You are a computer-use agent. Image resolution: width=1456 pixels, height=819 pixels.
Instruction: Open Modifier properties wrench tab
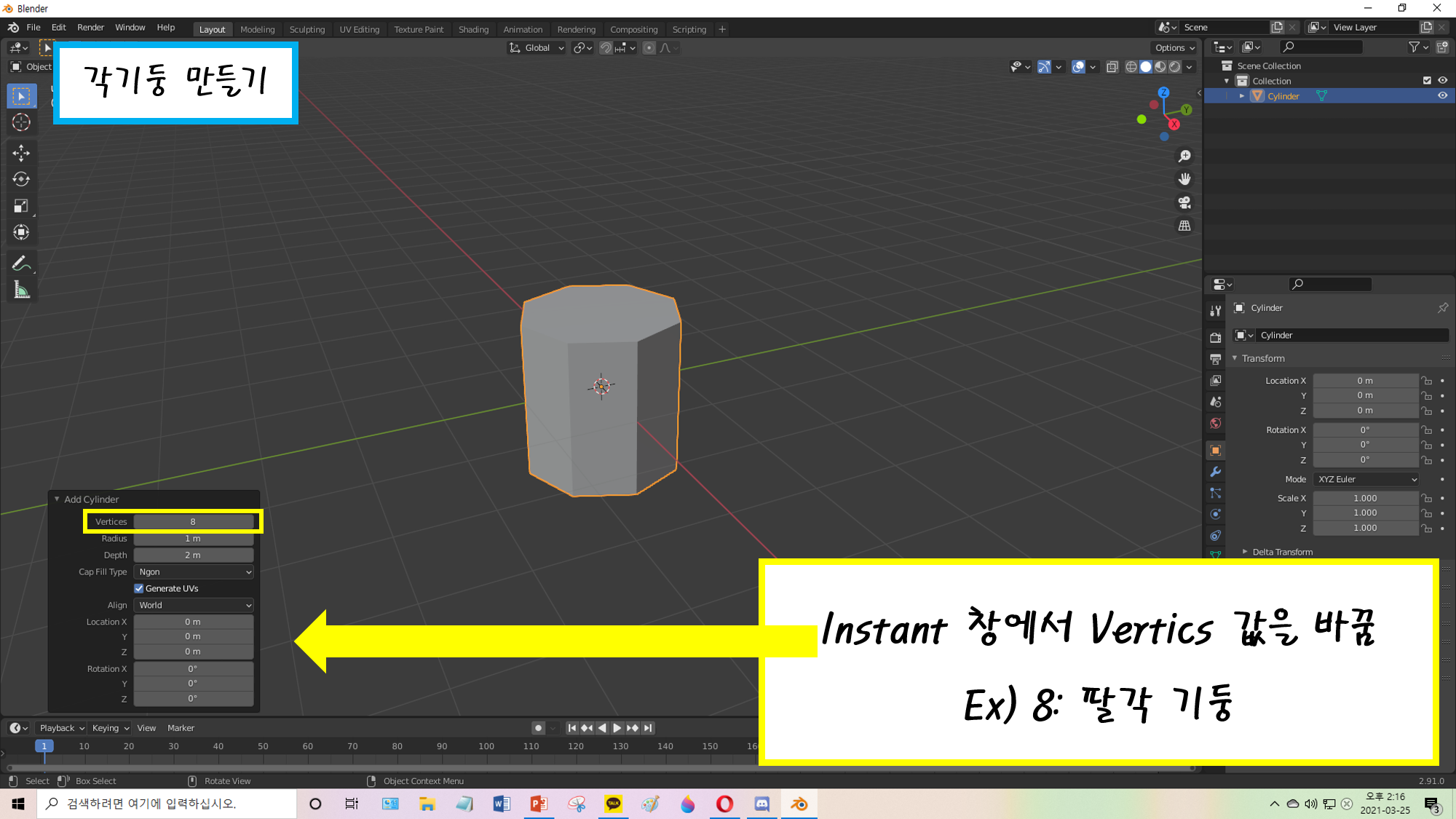click(x=1215, y=472)
